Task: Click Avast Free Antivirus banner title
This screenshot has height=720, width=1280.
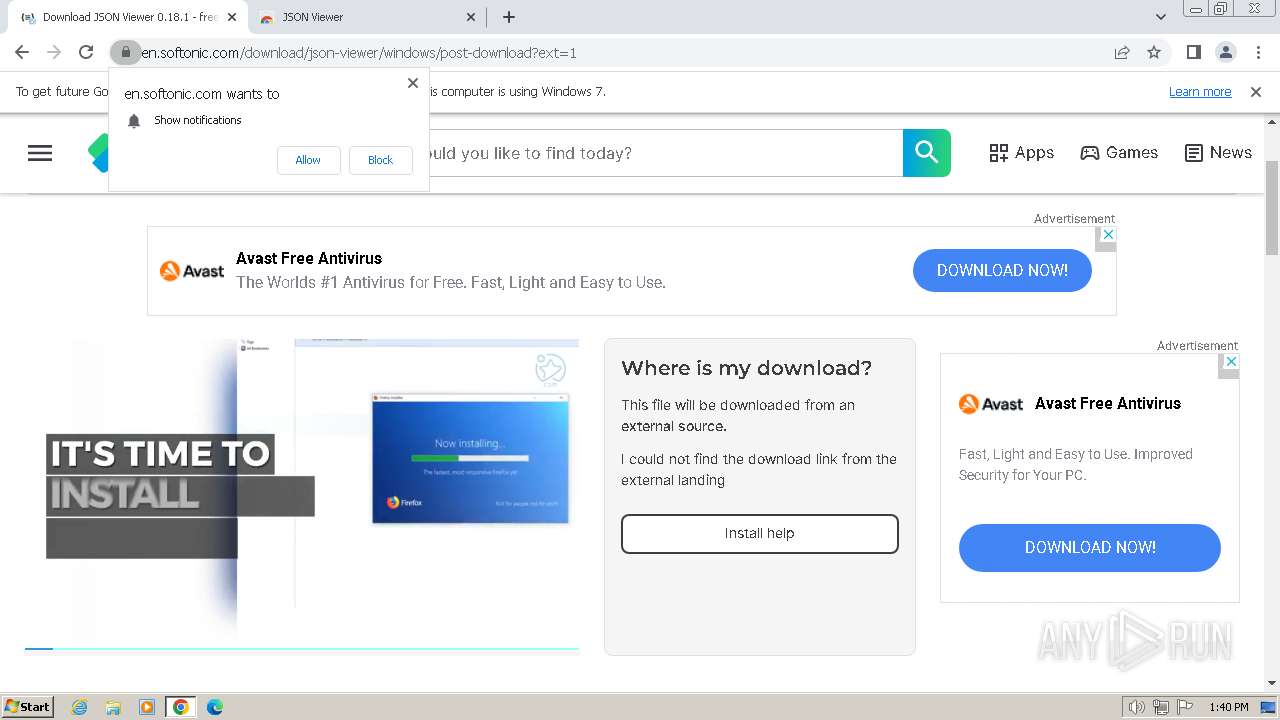Action: 309,258
